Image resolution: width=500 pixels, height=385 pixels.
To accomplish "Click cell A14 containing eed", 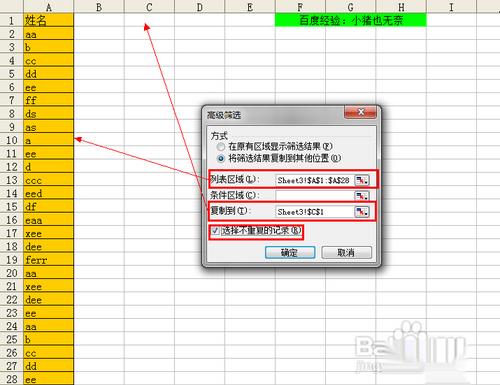I will (x=49, y=193).
